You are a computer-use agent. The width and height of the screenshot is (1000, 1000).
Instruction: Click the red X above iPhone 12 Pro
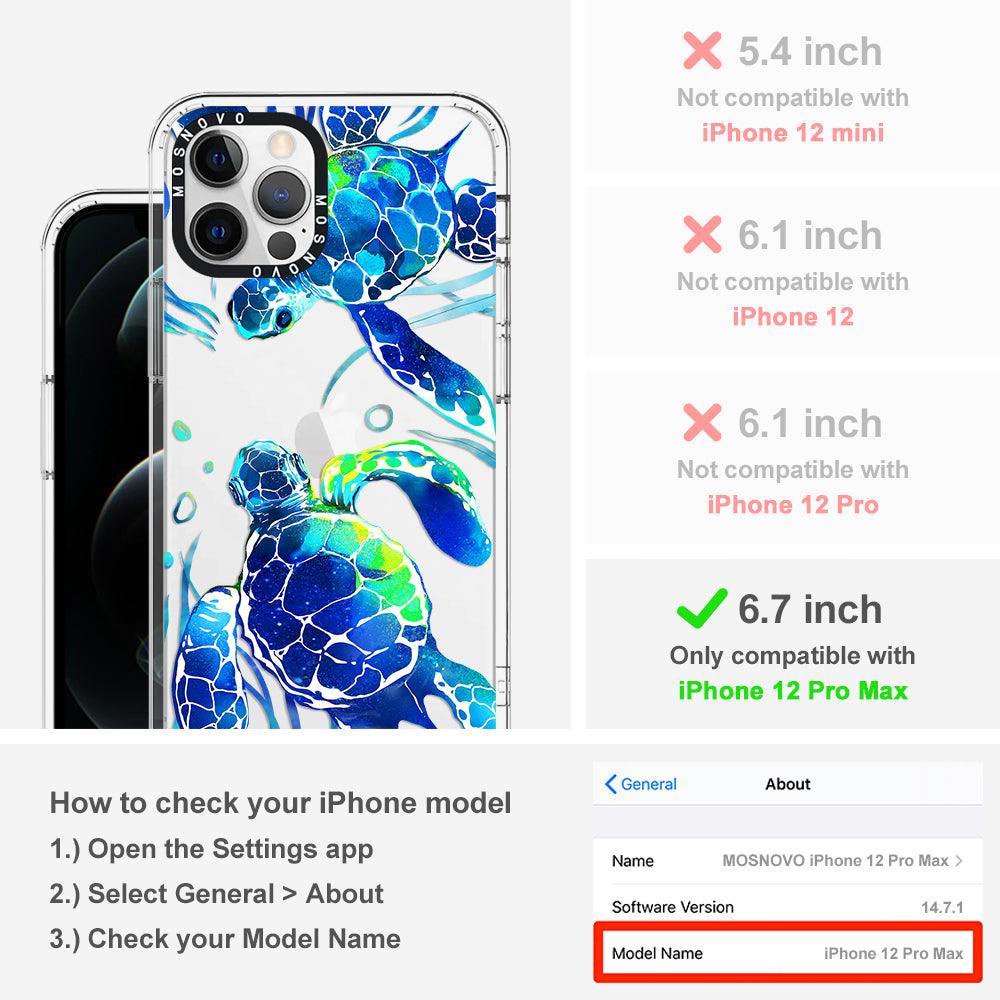click(x=702, y=422)
